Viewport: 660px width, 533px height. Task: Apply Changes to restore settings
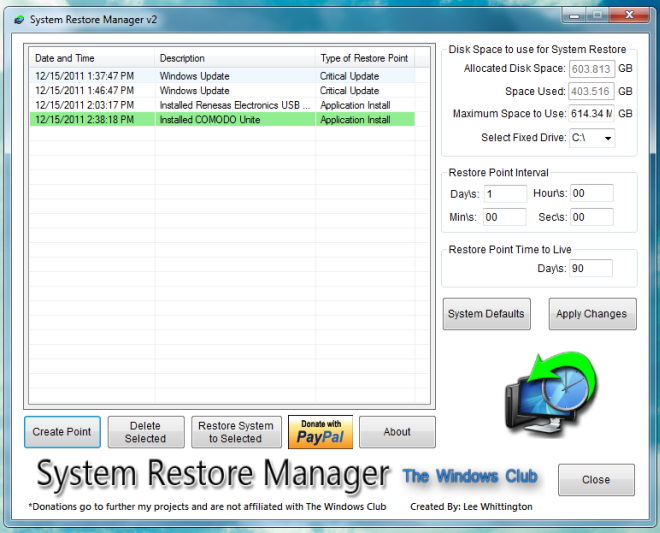click(x=592, y=314)
